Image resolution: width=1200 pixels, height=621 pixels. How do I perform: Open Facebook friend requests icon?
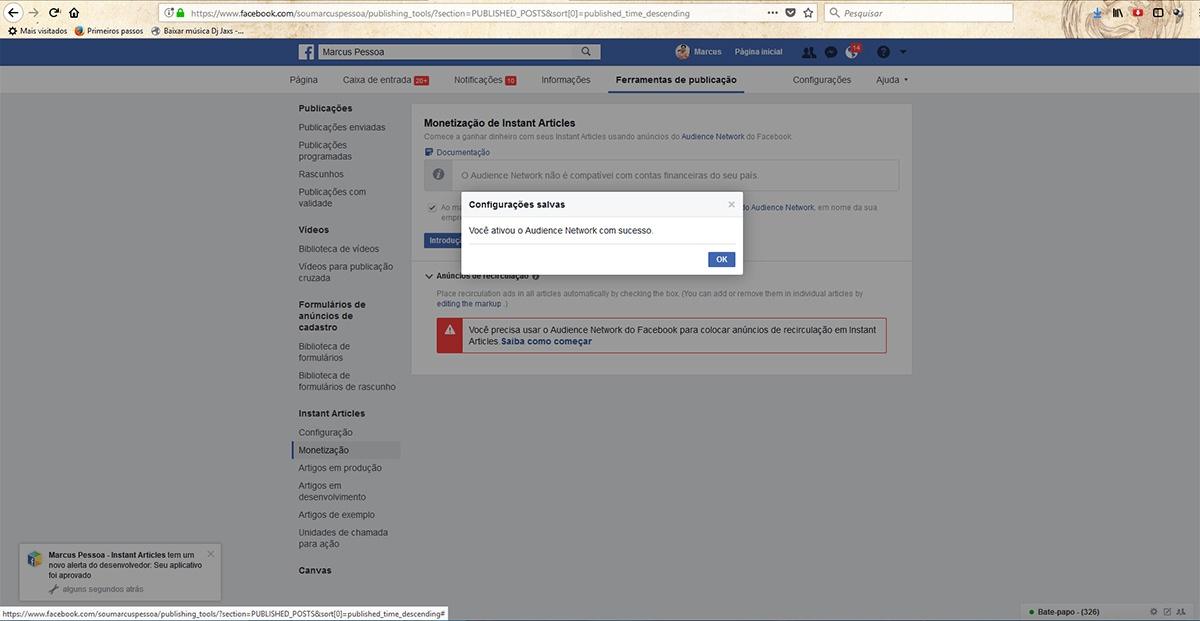point(809,52)
